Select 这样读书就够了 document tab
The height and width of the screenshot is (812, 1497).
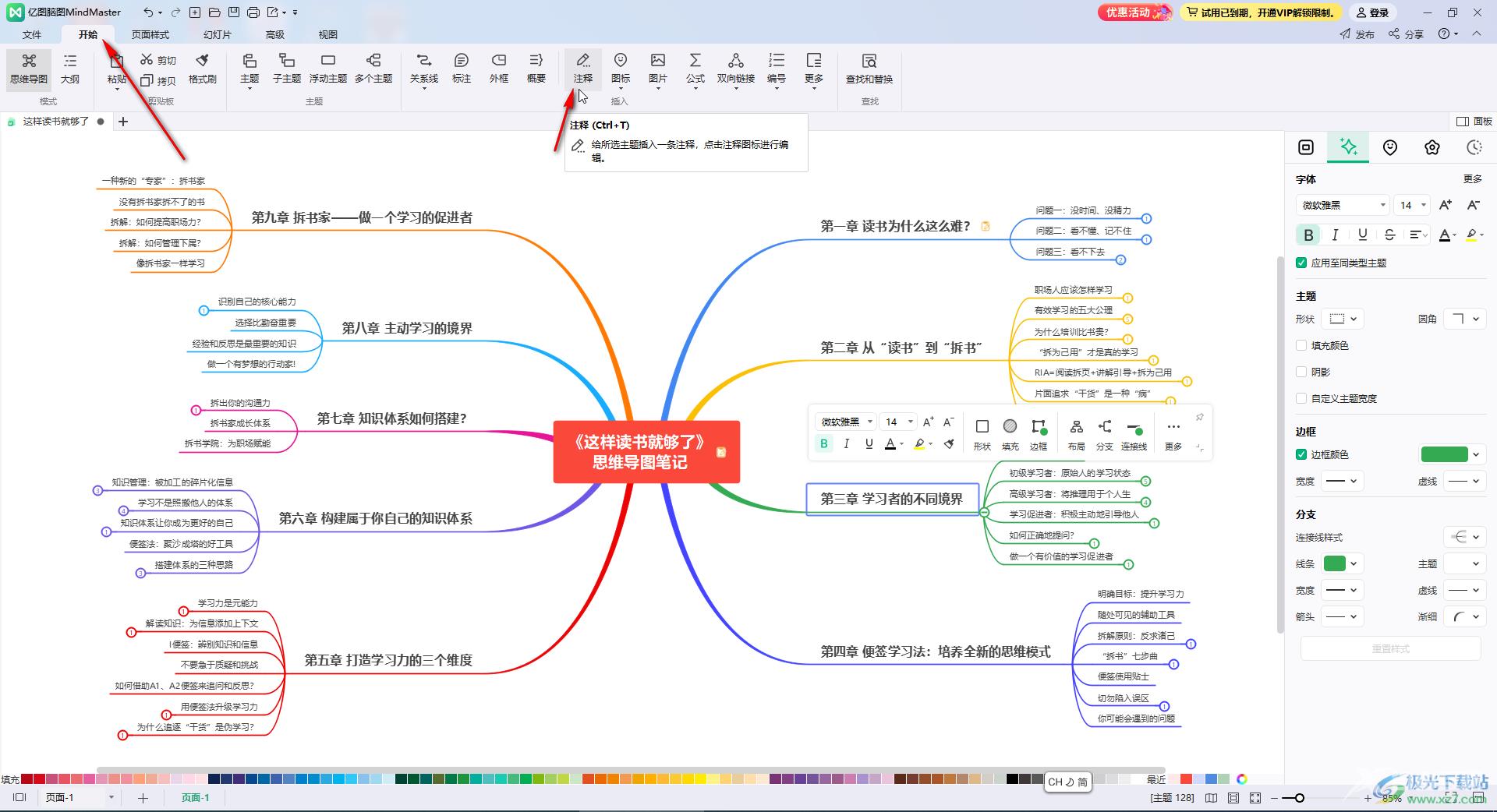point(56,122)
